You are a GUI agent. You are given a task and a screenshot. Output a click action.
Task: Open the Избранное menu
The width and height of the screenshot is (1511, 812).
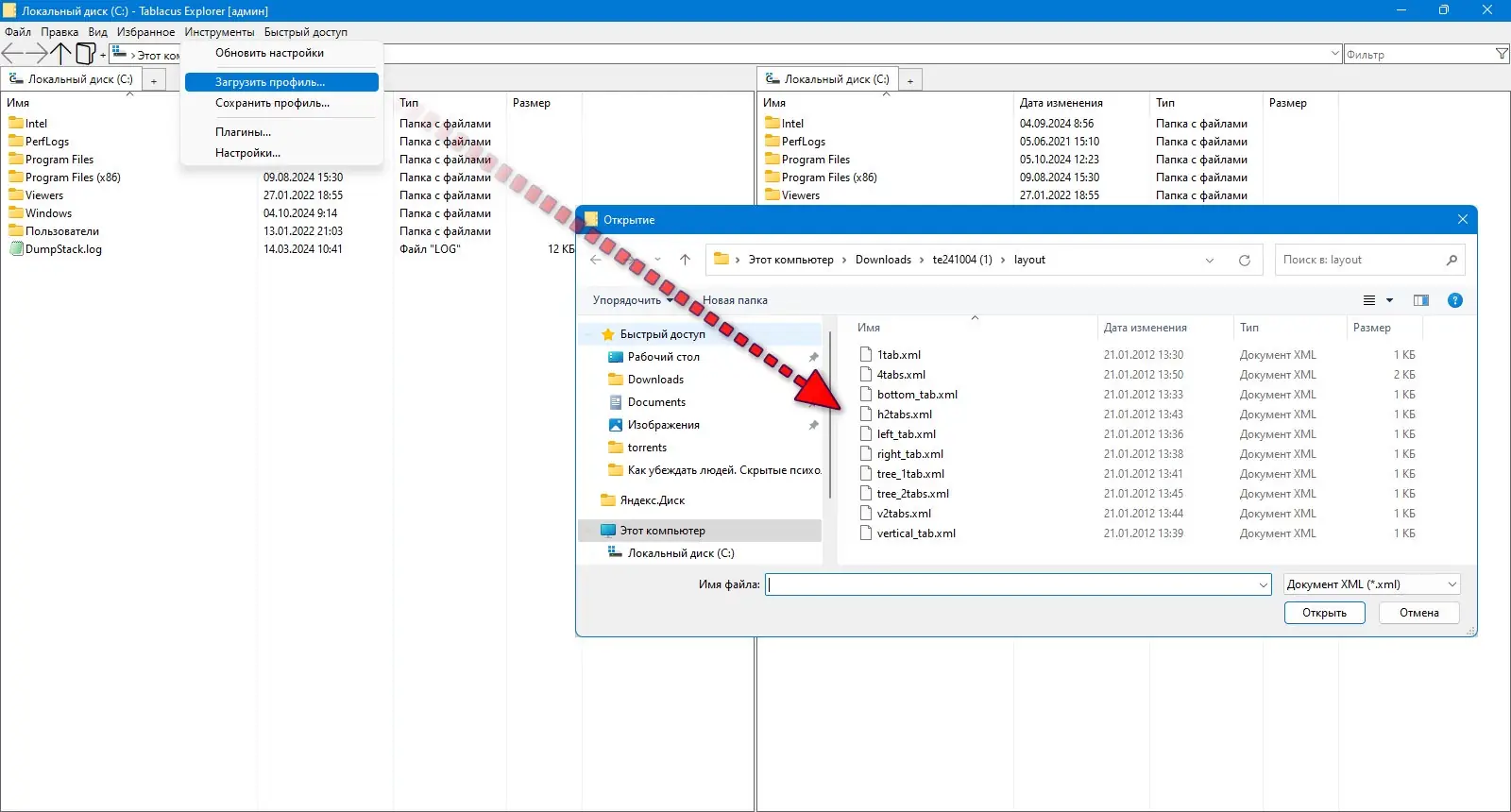click(145, 32)
